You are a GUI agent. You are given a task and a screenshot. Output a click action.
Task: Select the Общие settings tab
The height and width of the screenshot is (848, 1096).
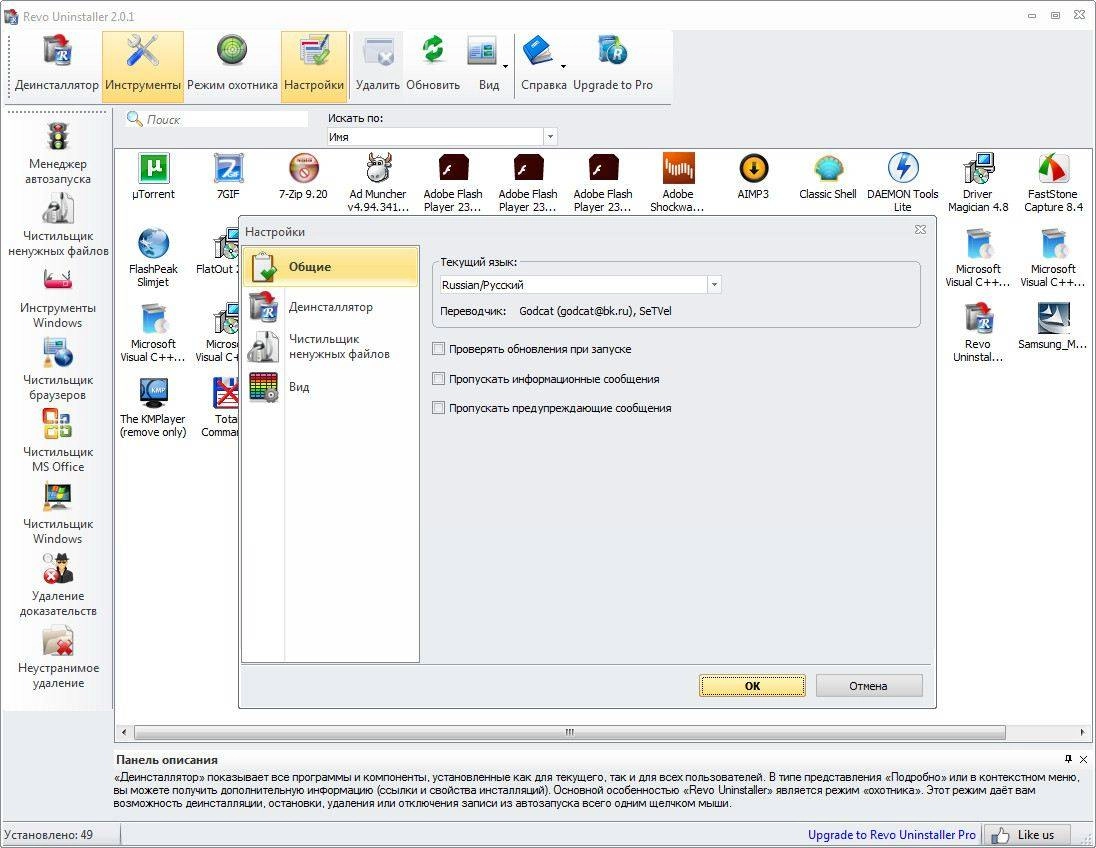click(331, 266)
